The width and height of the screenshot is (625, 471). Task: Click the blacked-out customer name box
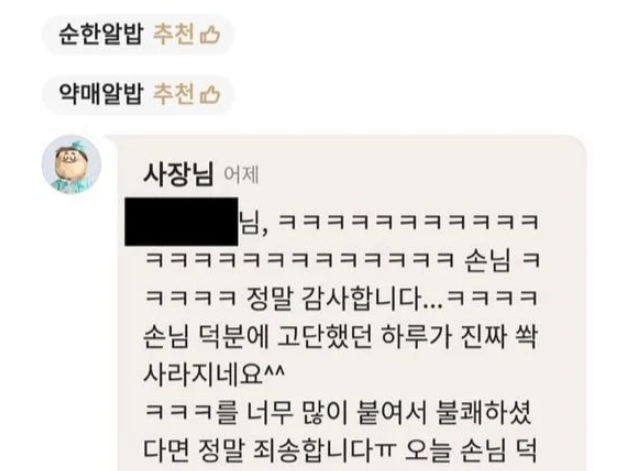tap(181, 221)
